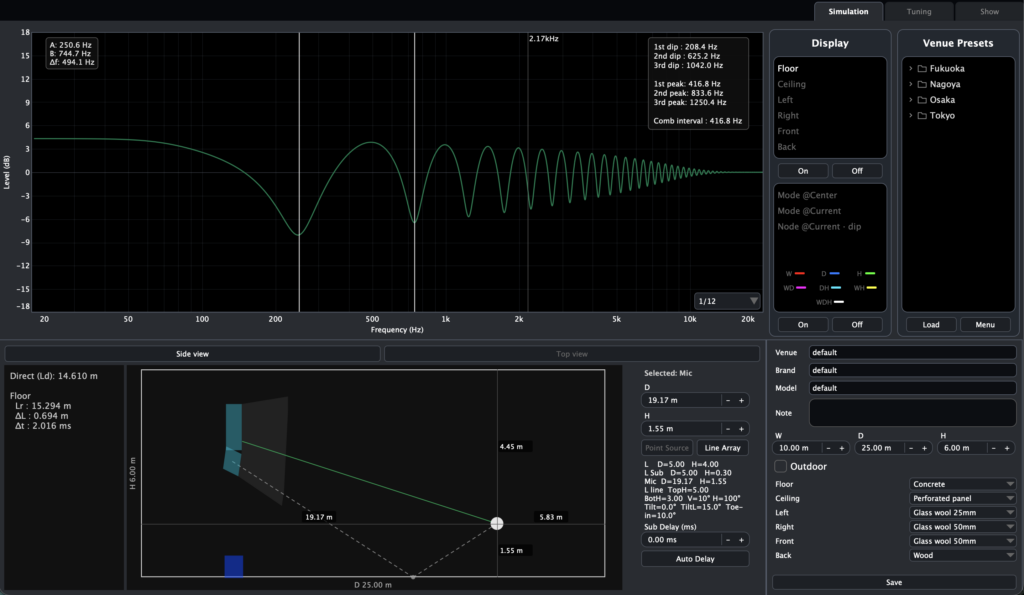Decrease mic height H with minus

coord(728,429)
